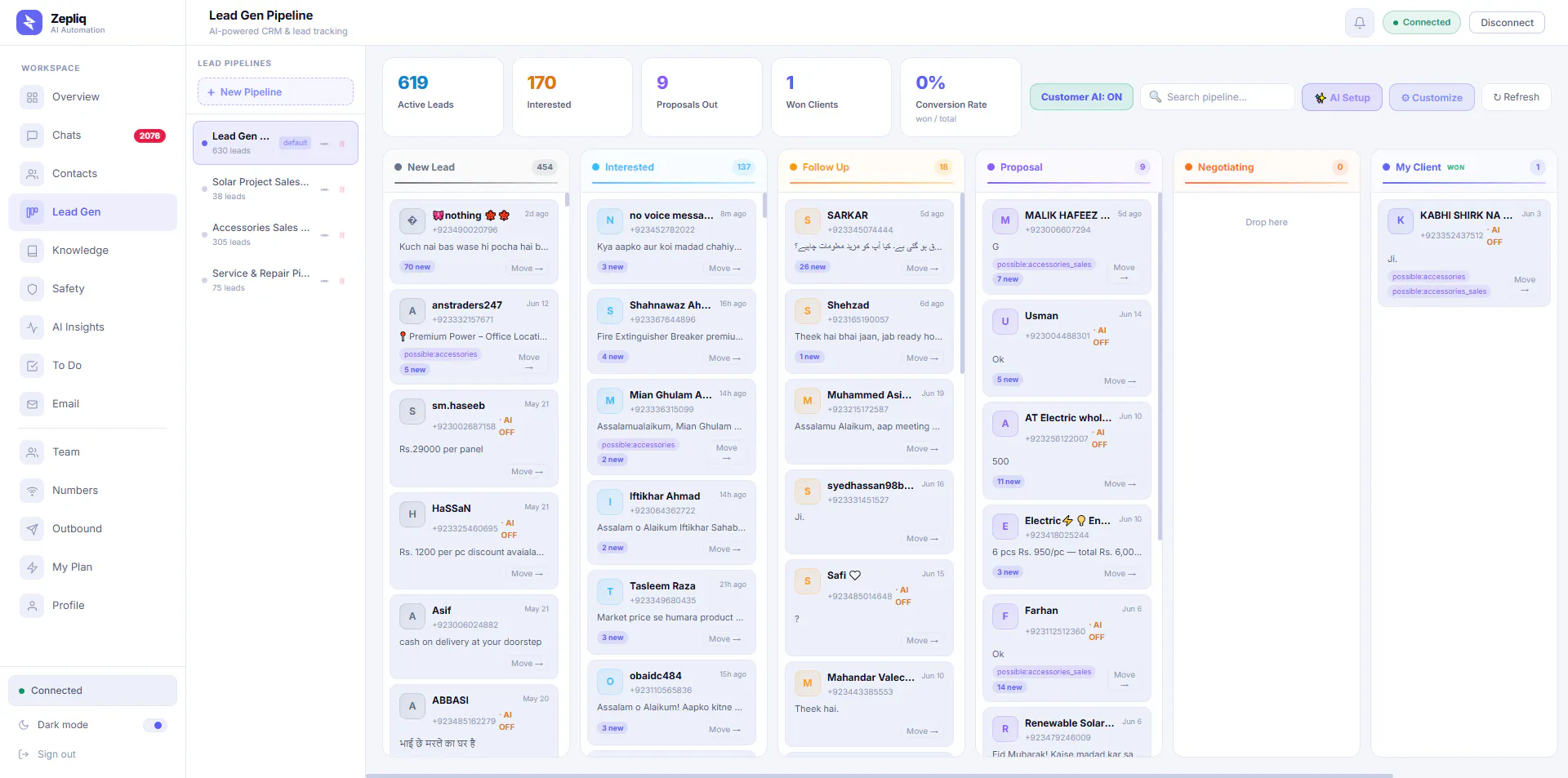Screen dimensions: 1568x778
Task: Toggle Customer AI: ON switch
Action: pyautogui.click(x=1081, y=97)
